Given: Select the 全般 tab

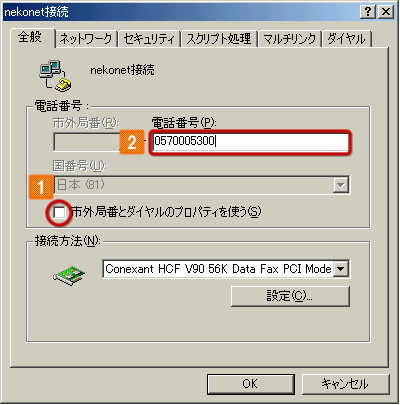Looking at the screenshot, I should (31, 37).
